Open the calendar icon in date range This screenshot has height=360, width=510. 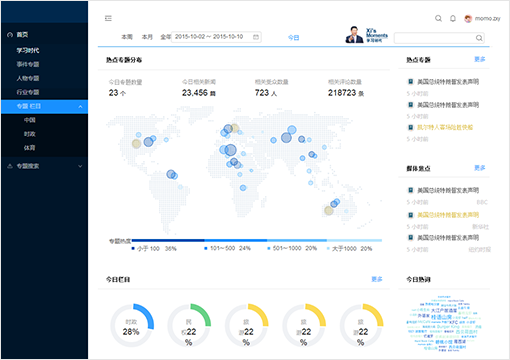point(256,37)
